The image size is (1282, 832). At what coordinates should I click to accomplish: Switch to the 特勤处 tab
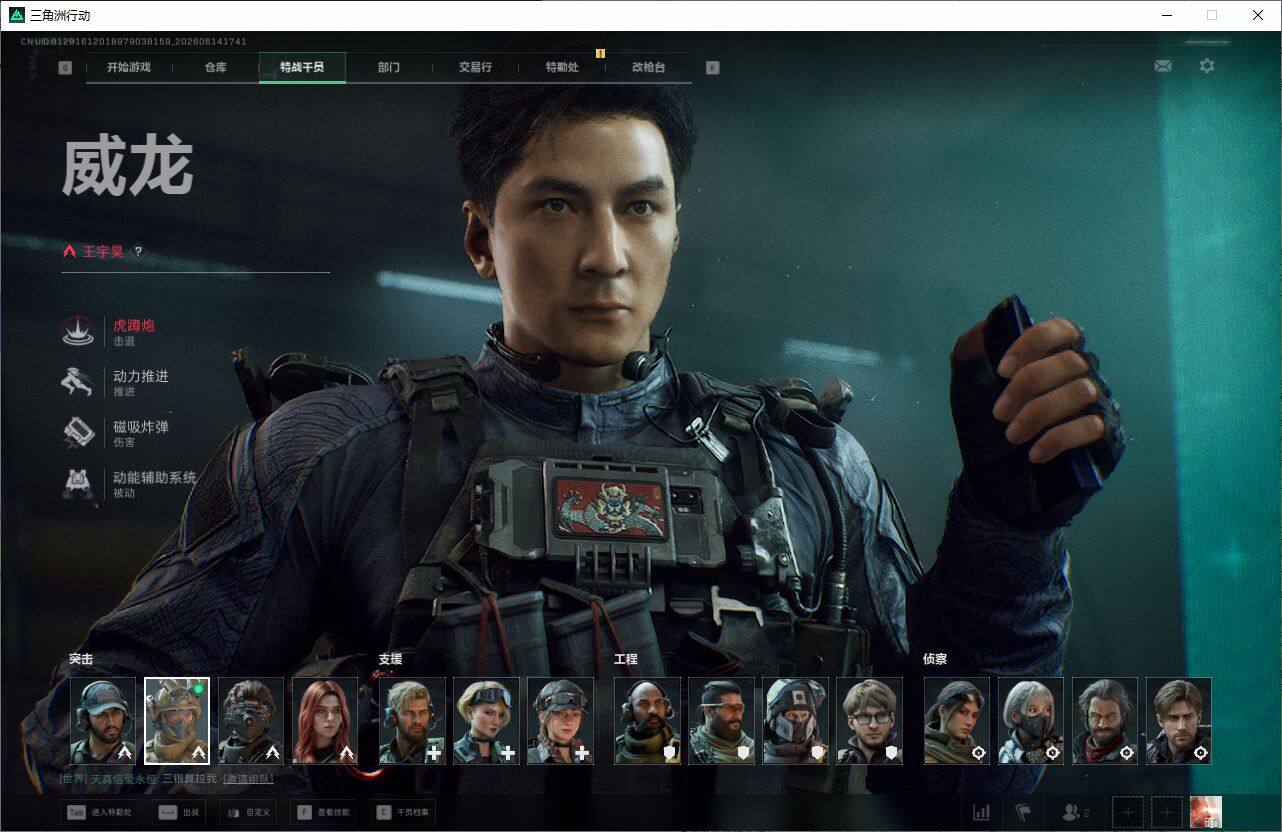pos(562,67)
